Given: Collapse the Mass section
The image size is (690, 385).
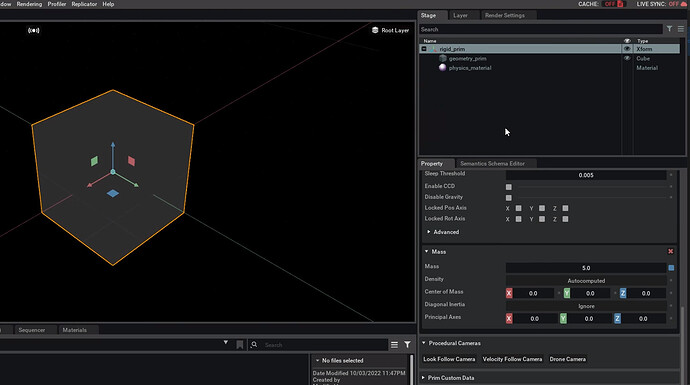Looking at the screenshot, I should point(426,251).
